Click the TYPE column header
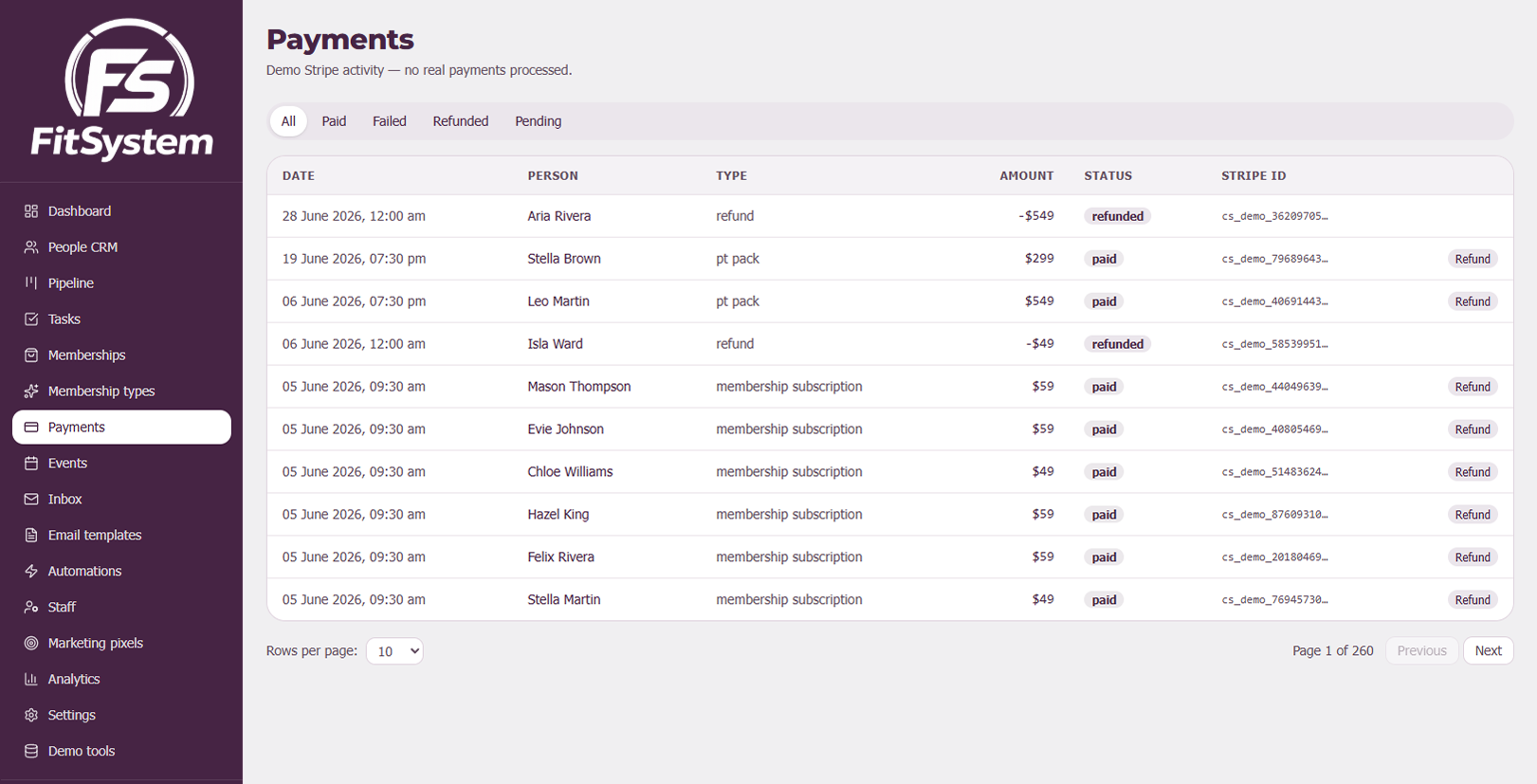The width and height of the screenshot is (1537, 784). [x=731, y=176]
